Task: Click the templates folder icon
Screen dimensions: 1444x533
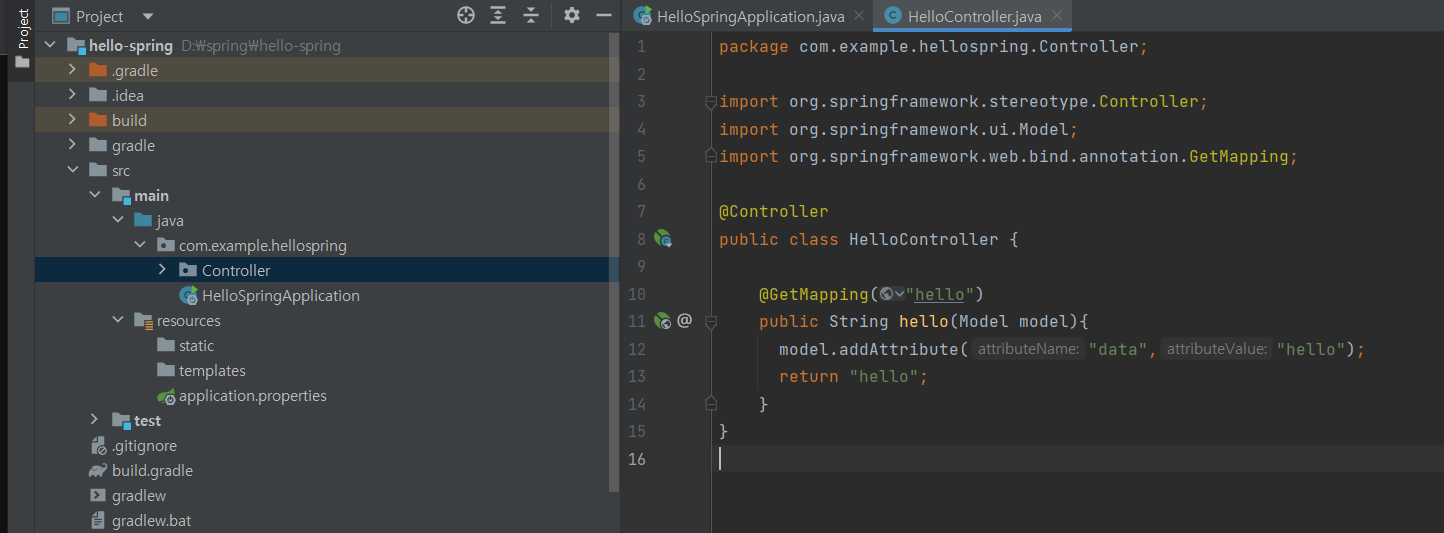Action: 165,371
